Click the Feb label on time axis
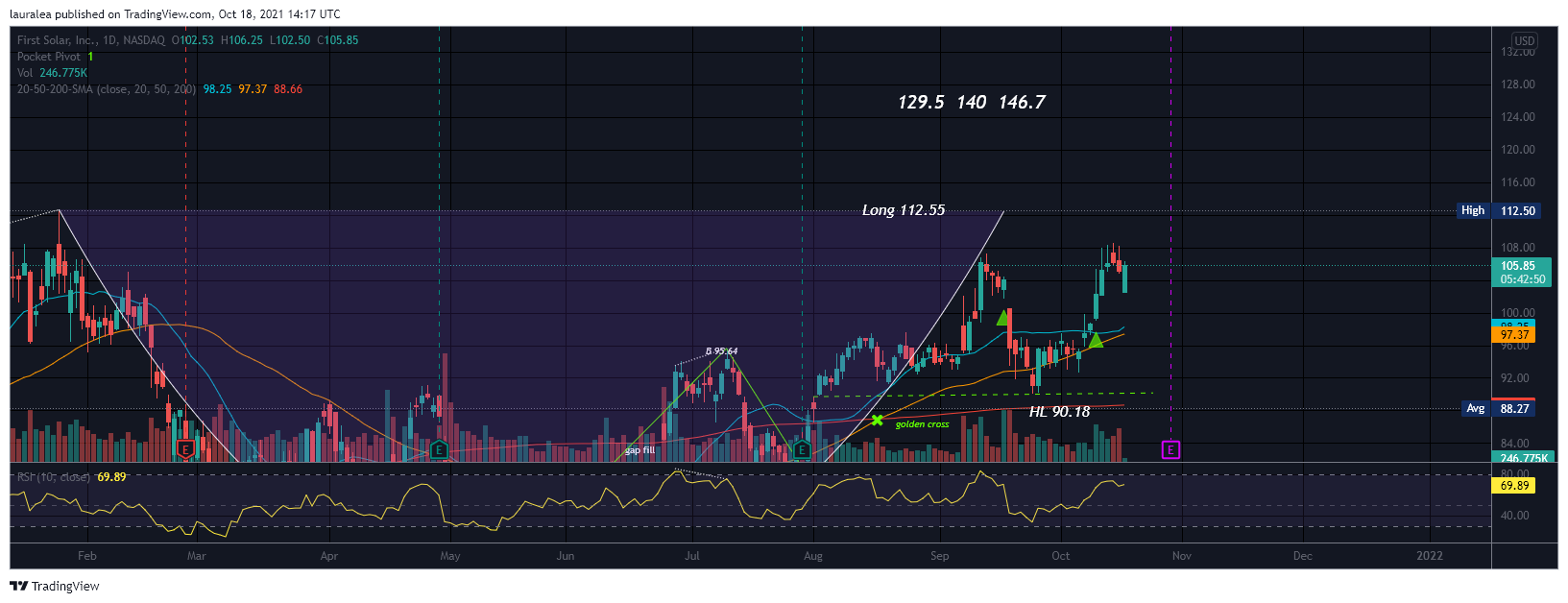 pyautogui.click(x=86, y=556)
